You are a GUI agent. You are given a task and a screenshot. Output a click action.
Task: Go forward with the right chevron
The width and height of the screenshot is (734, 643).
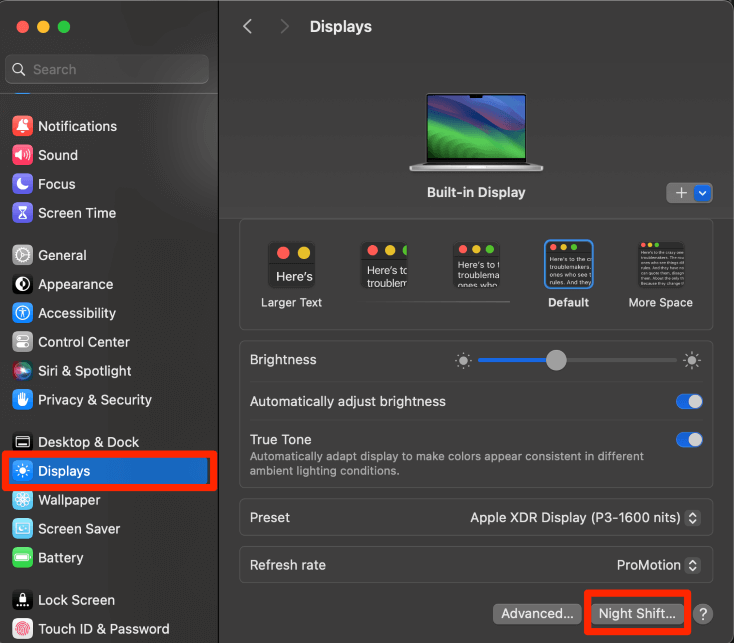[x=284, y=27]
